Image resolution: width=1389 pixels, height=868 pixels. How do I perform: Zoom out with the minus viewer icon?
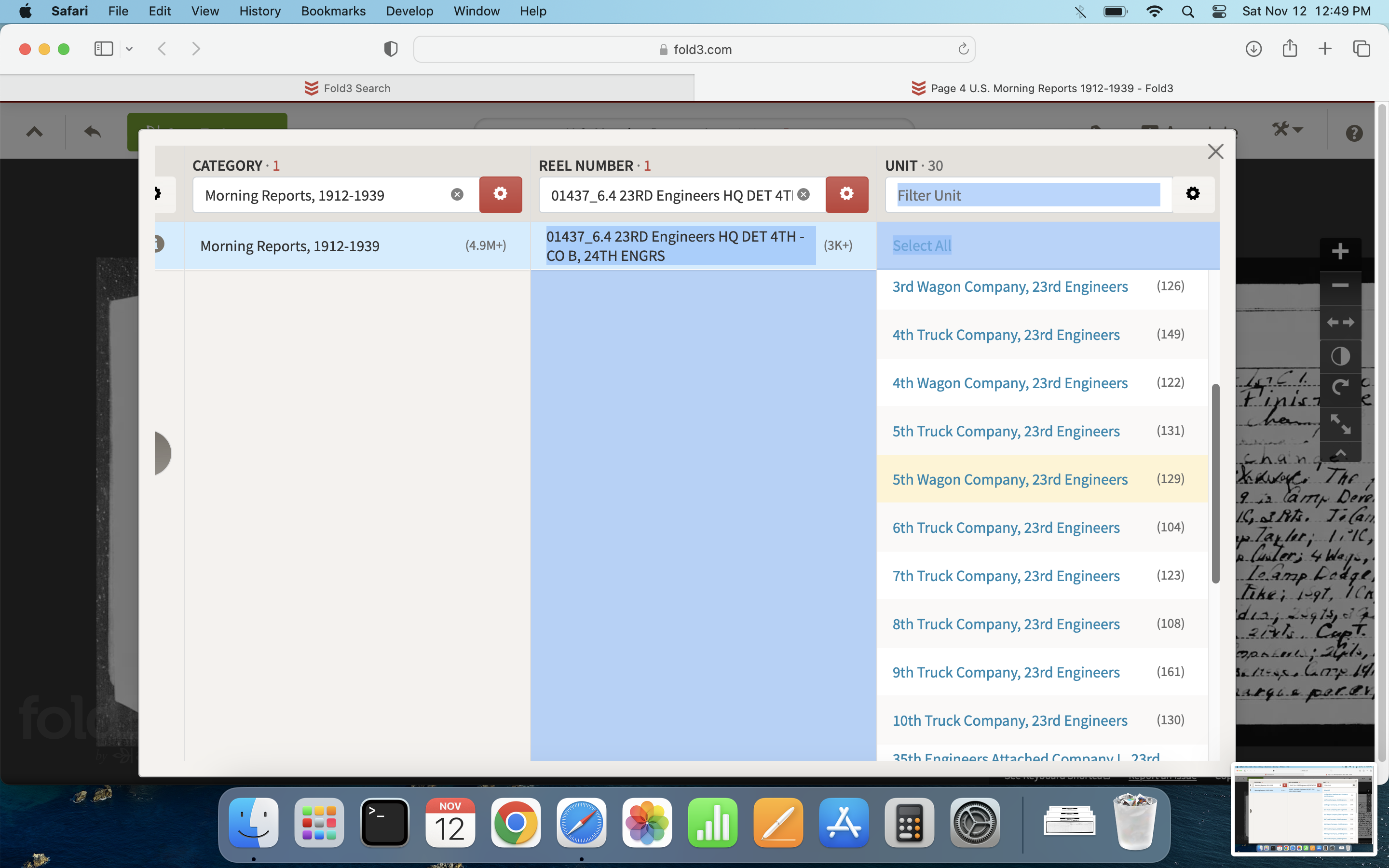point(1340,285)
